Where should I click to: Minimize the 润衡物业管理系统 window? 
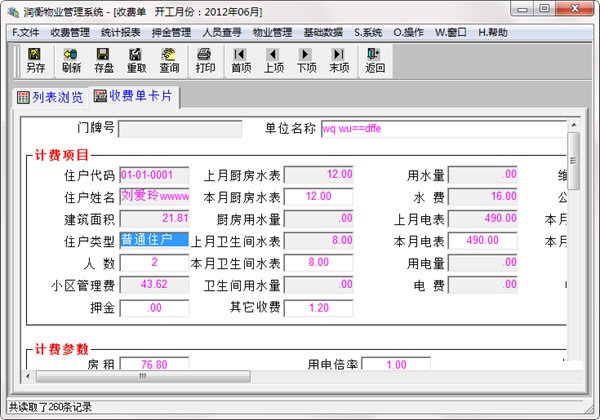(x=522, y=9)
